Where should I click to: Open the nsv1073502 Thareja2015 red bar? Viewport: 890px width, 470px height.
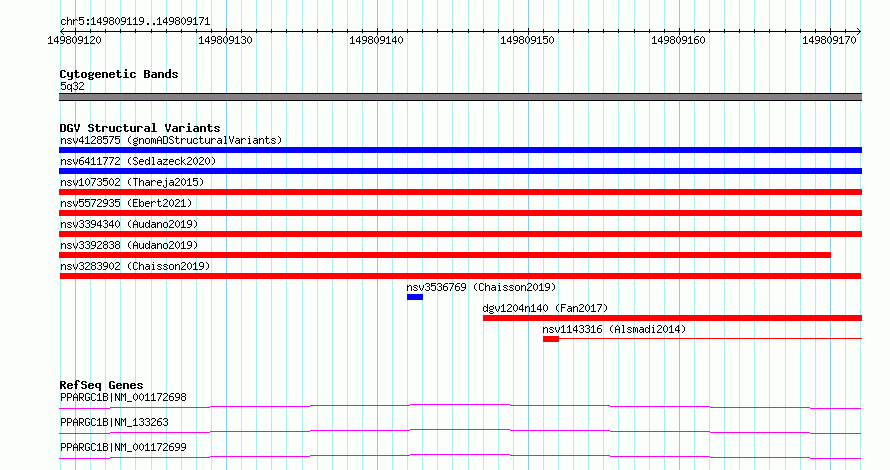coord(460,192)
